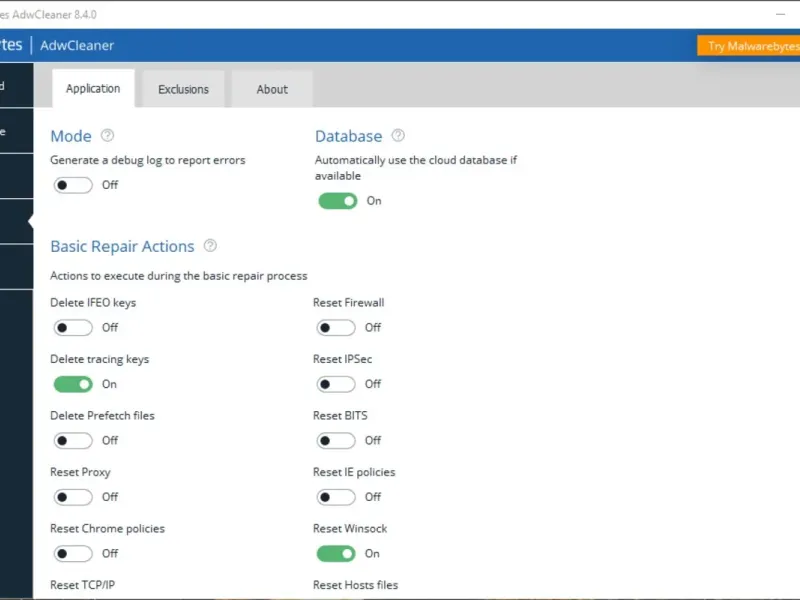Minimize the AdwCleaner window
The image size is (800, 600).
(x=780, y=14)
